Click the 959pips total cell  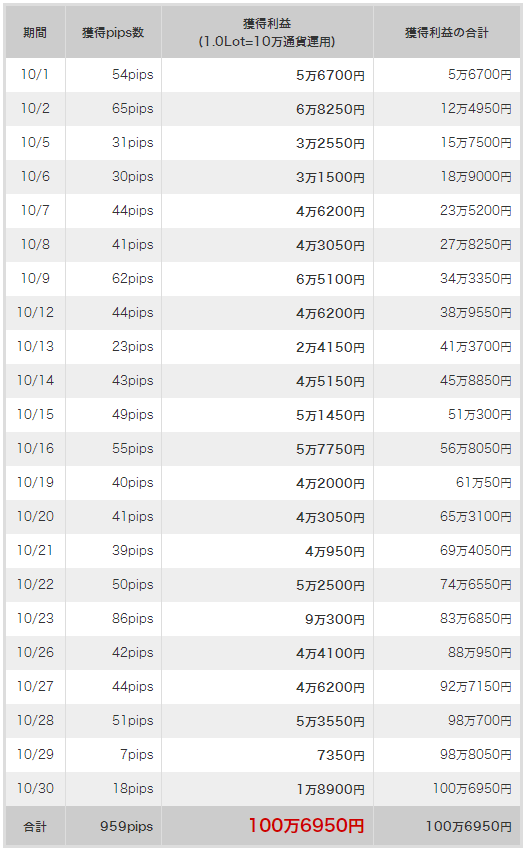(x=113, y=826)
